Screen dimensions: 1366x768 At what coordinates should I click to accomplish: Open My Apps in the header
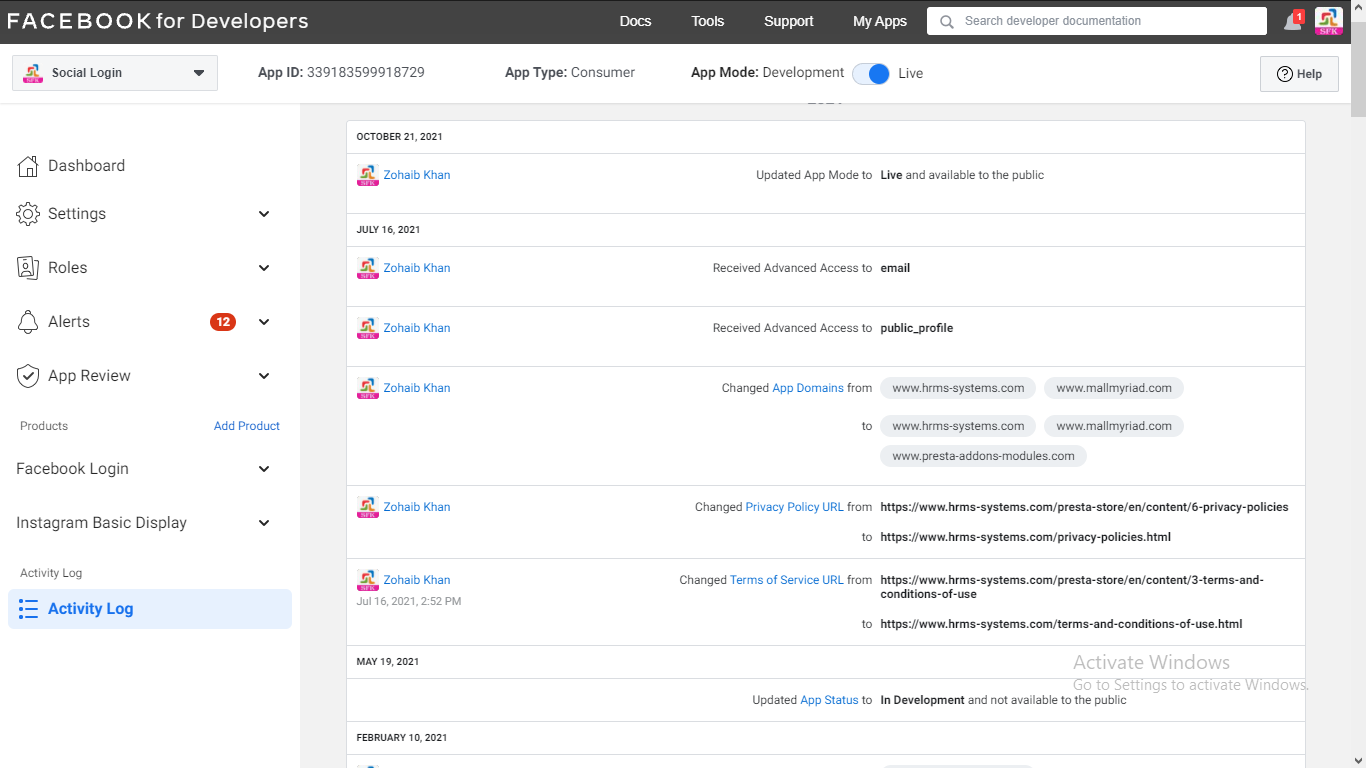click(x=880, y=21)
